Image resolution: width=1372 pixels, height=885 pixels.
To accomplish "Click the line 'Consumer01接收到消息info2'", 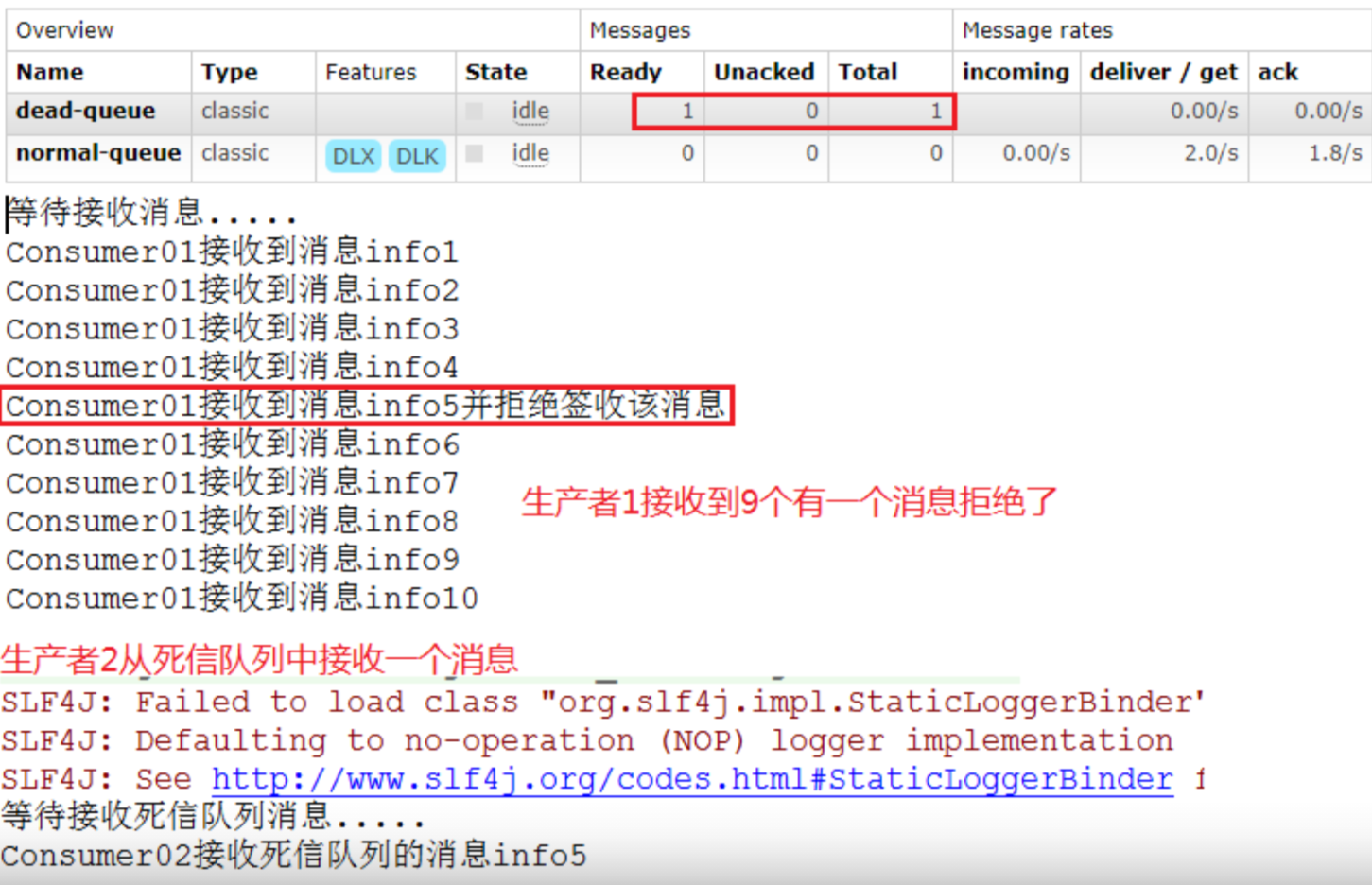I will [233, 290].
